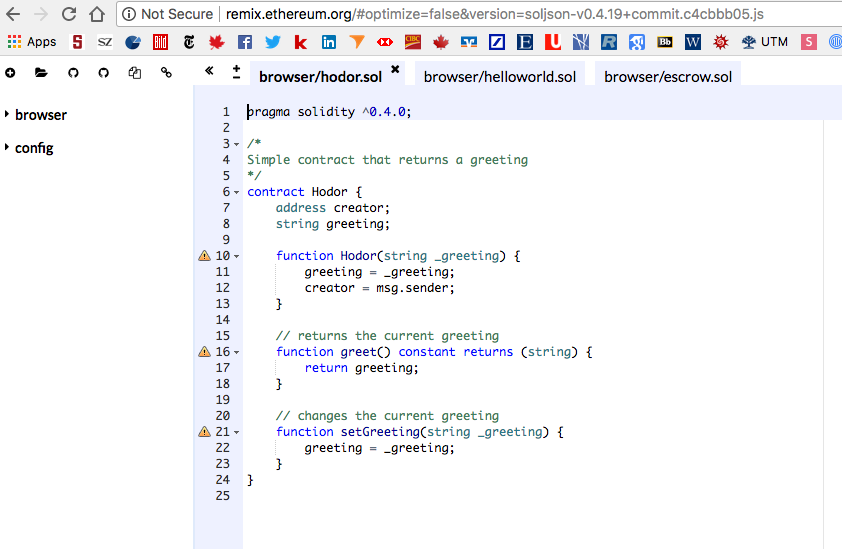Fold setGreeting function at line 21
This screenshot has width=842, height=549.
coord(236,432)
